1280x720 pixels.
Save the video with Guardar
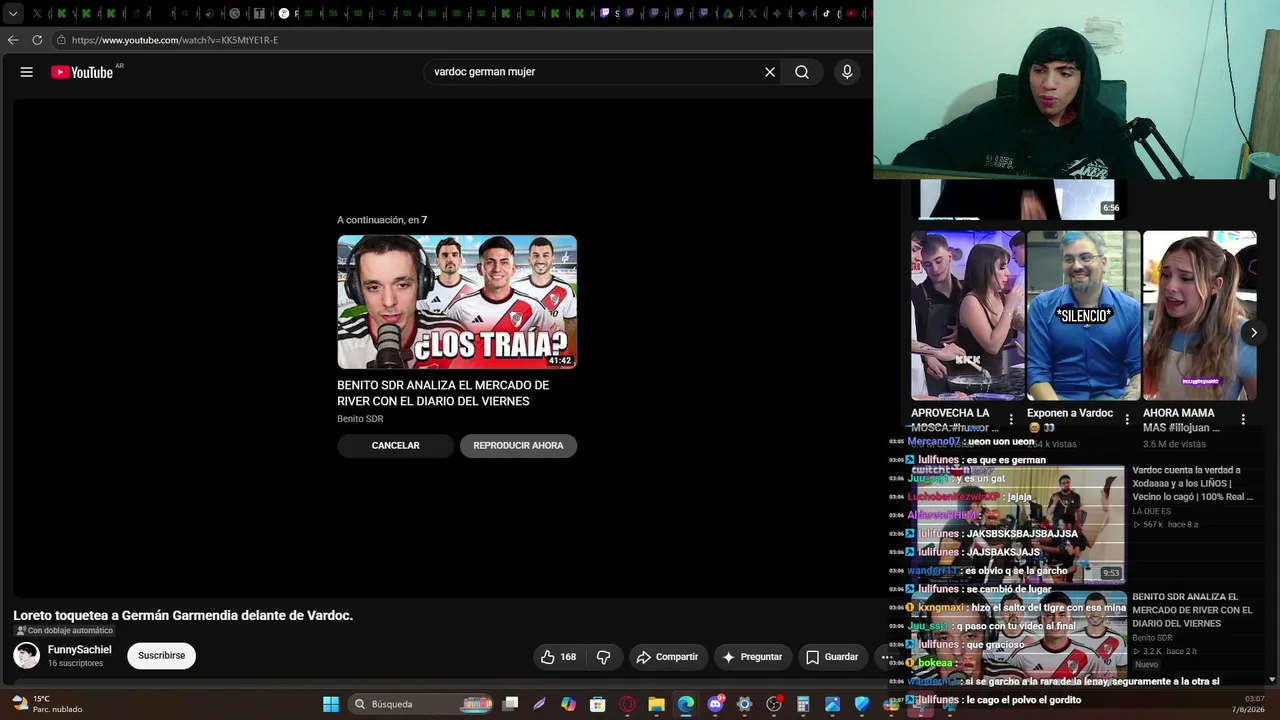[832, 657]
